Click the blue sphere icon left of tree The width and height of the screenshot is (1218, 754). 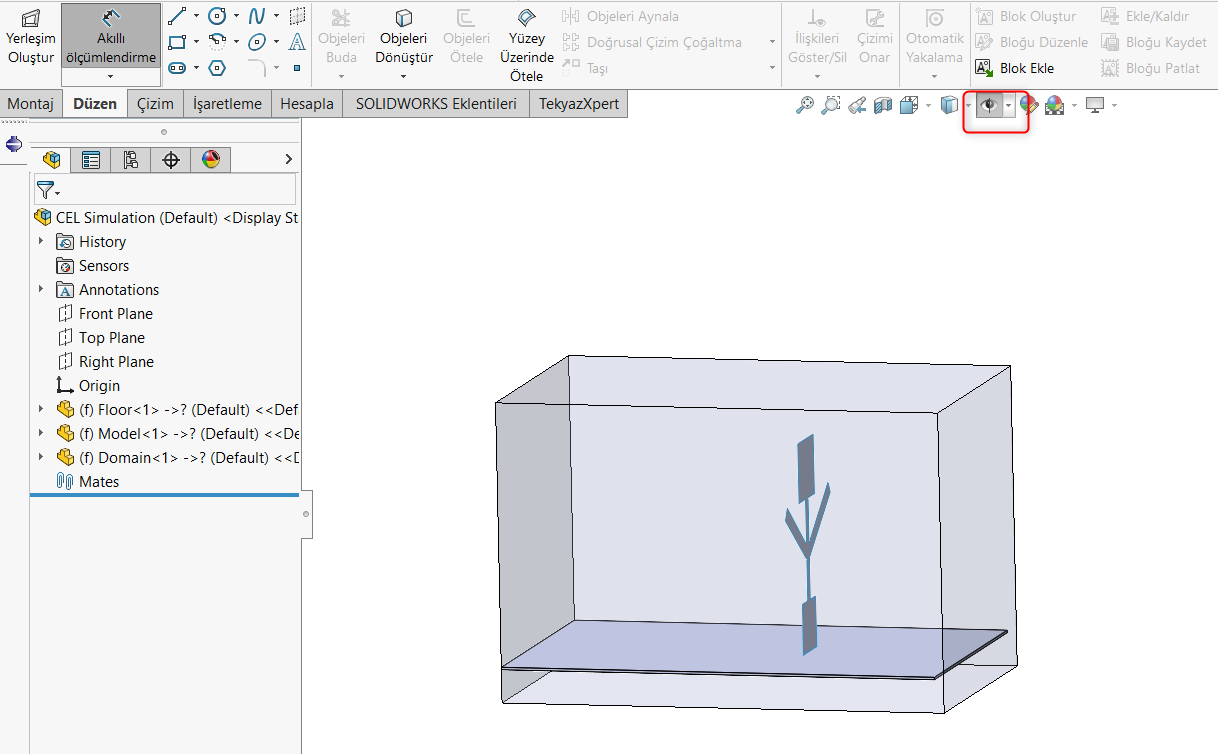[x=14, y=144]
